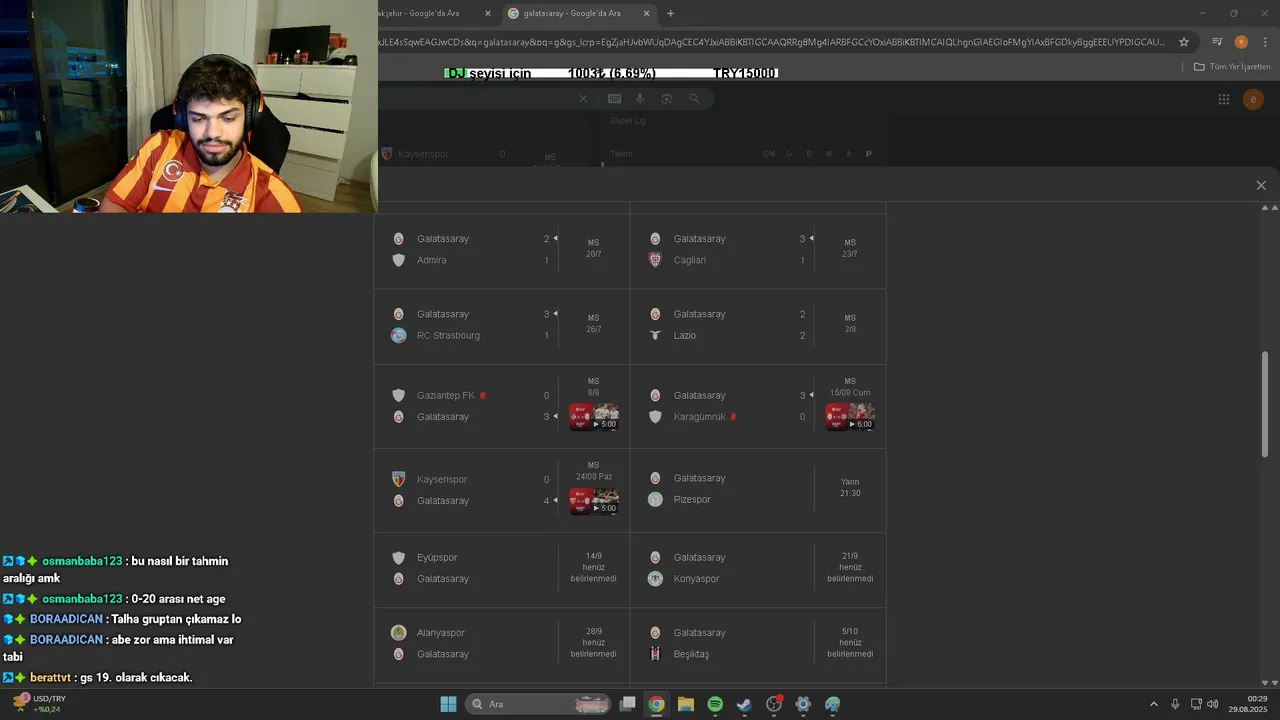Open the on-screen keyboard input tool

614,99
